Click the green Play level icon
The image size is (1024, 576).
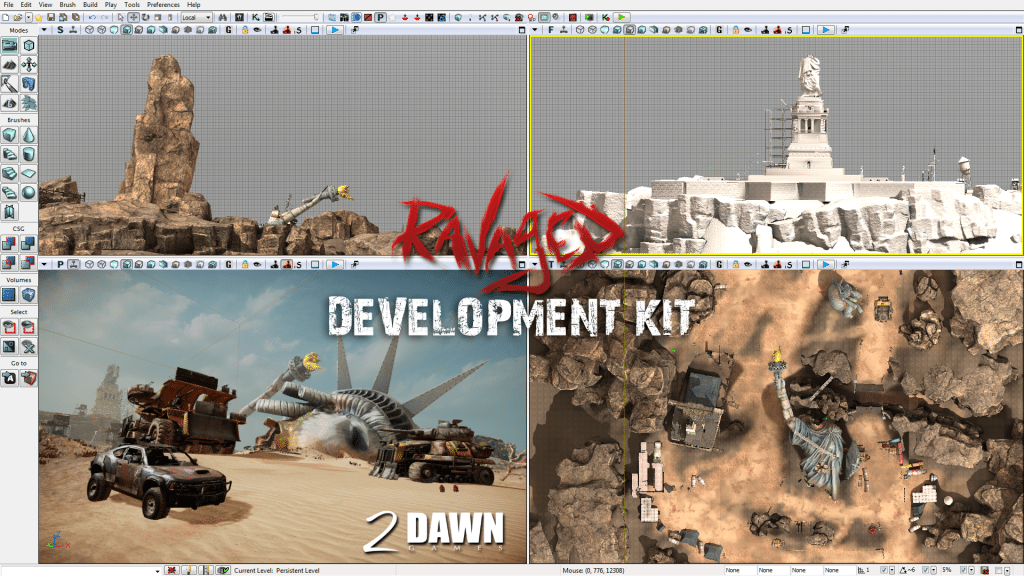[x=622, y=17]
